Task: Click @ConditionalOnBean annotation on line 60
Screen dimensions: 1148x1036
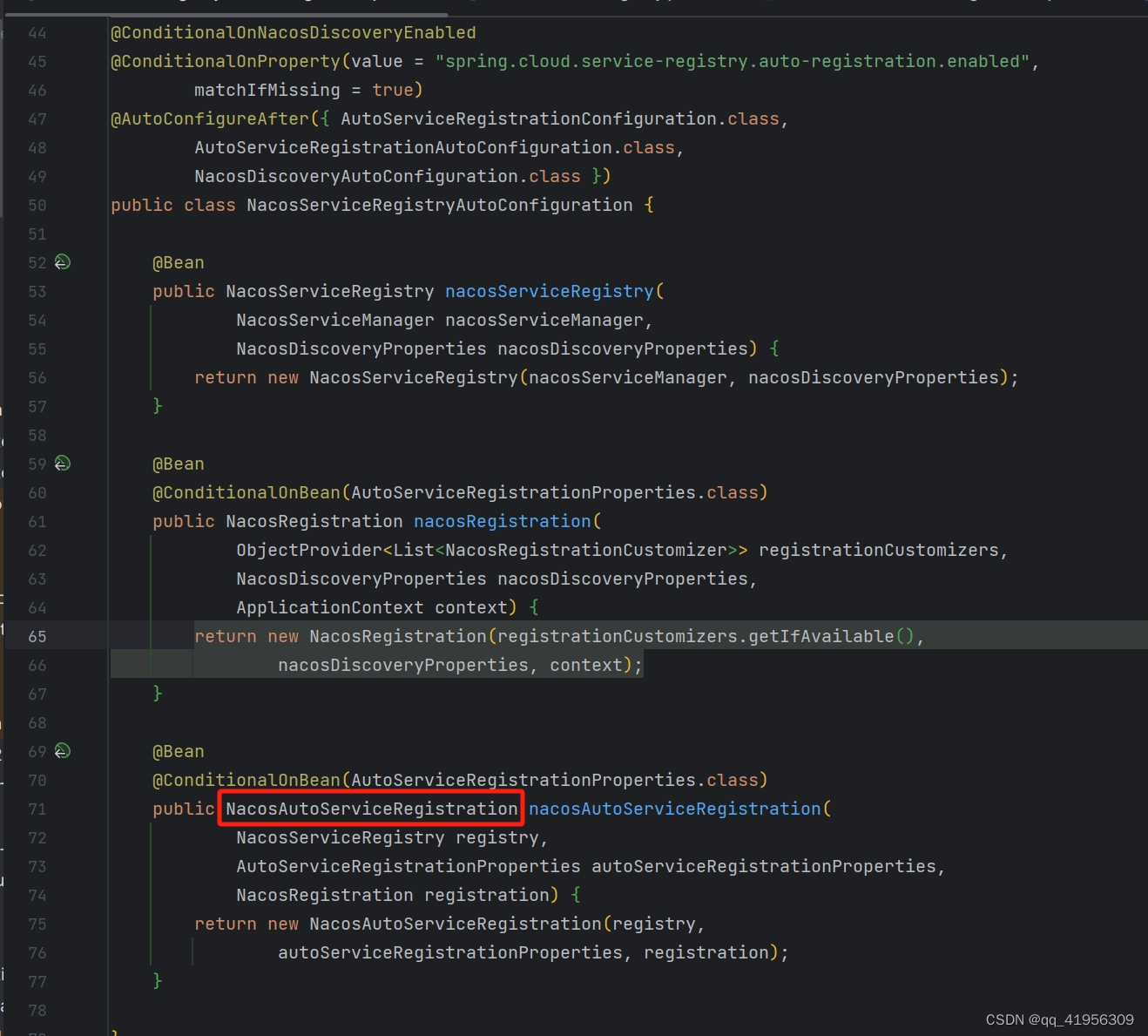Action: [246, 492]
